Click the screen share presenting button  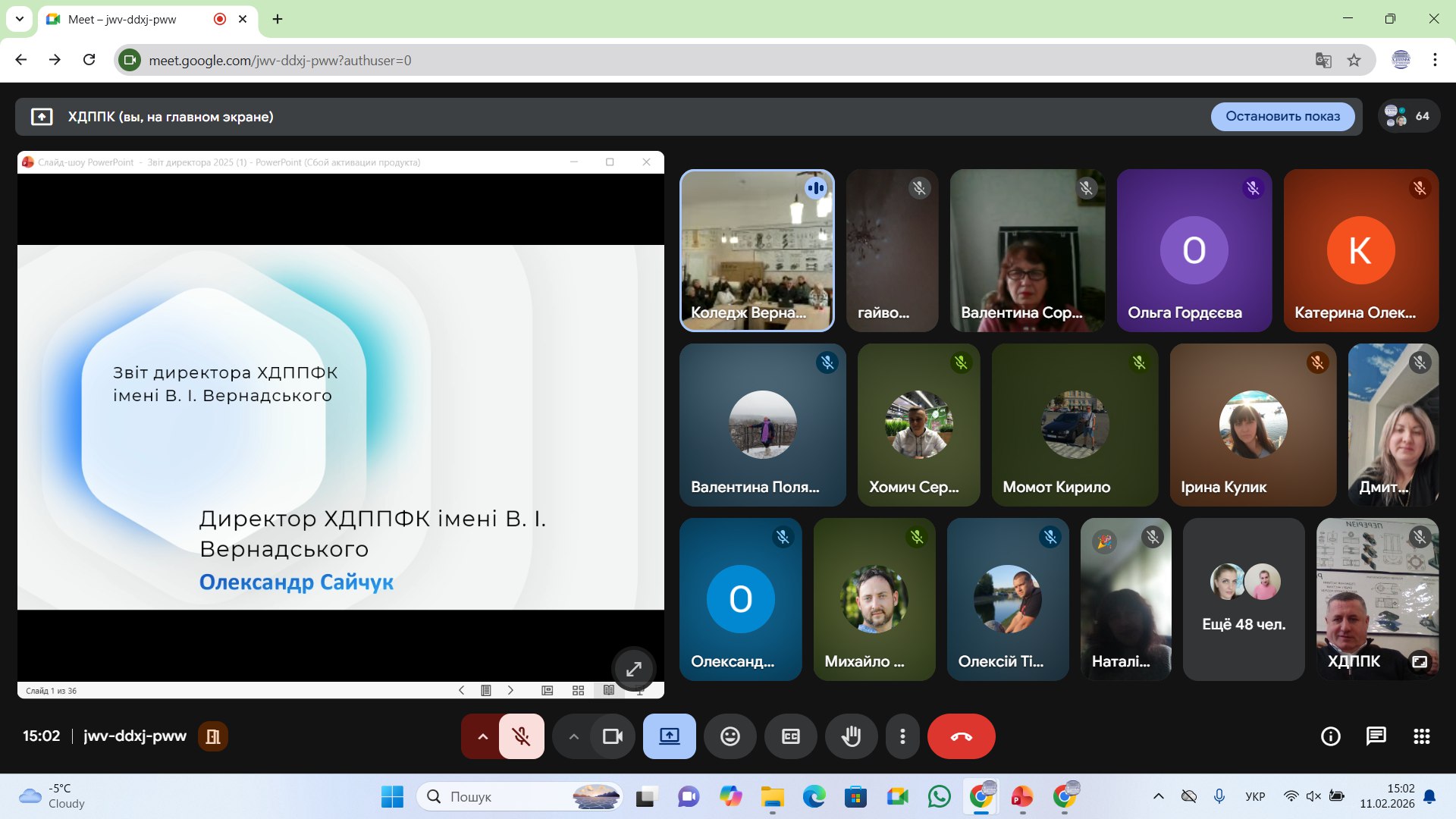click(669, 736)
